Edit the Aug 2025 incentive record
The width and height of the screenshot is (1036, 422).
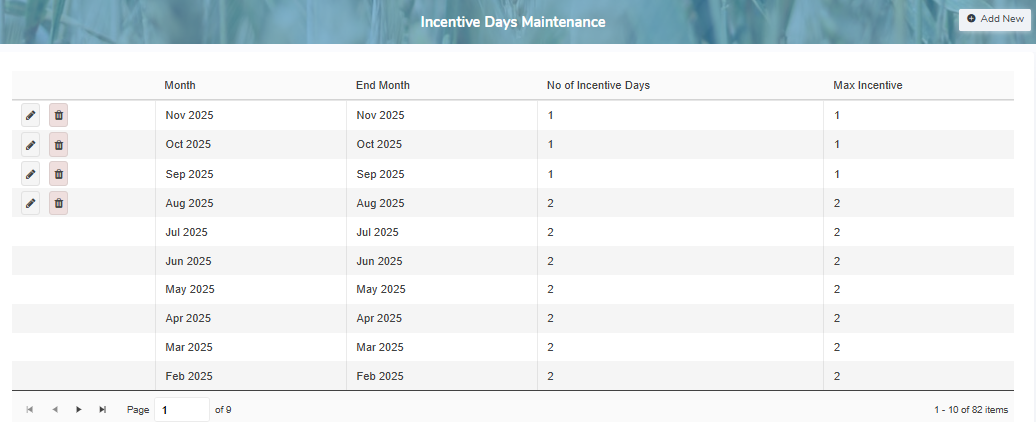pos(31,203)
